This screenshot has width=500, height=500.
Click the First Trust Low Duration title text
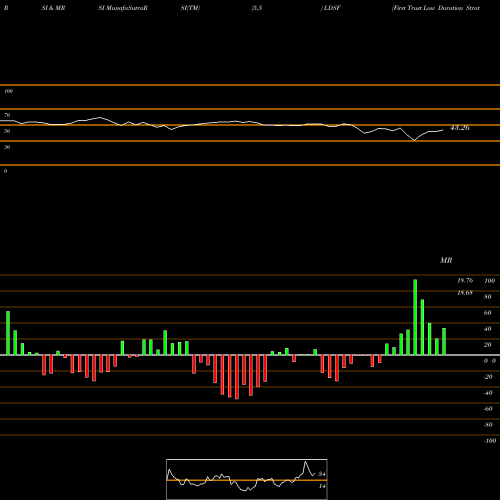[436, 8]
